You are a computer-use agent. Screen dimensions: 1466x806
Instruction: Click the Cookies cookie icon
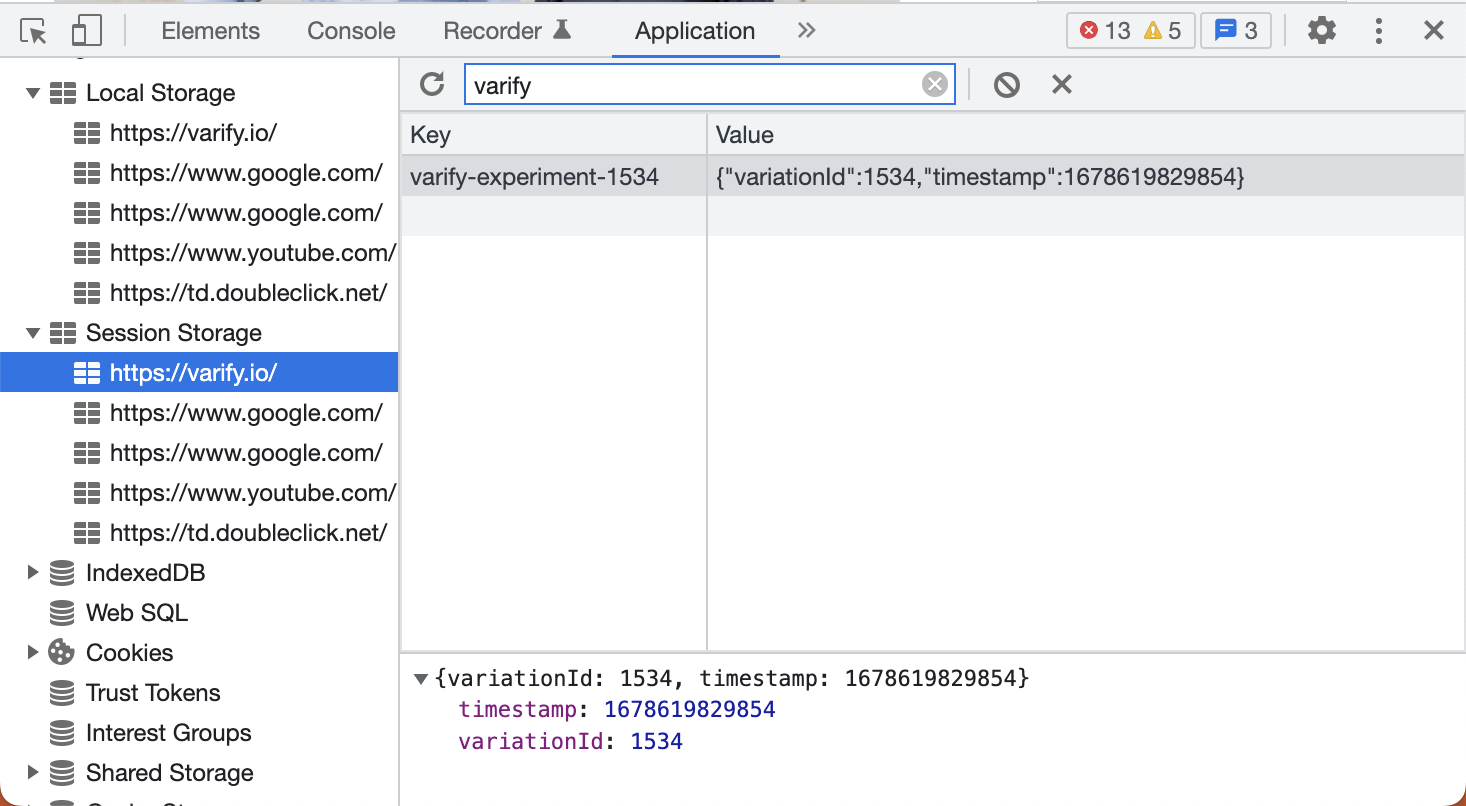click(62, 653)
